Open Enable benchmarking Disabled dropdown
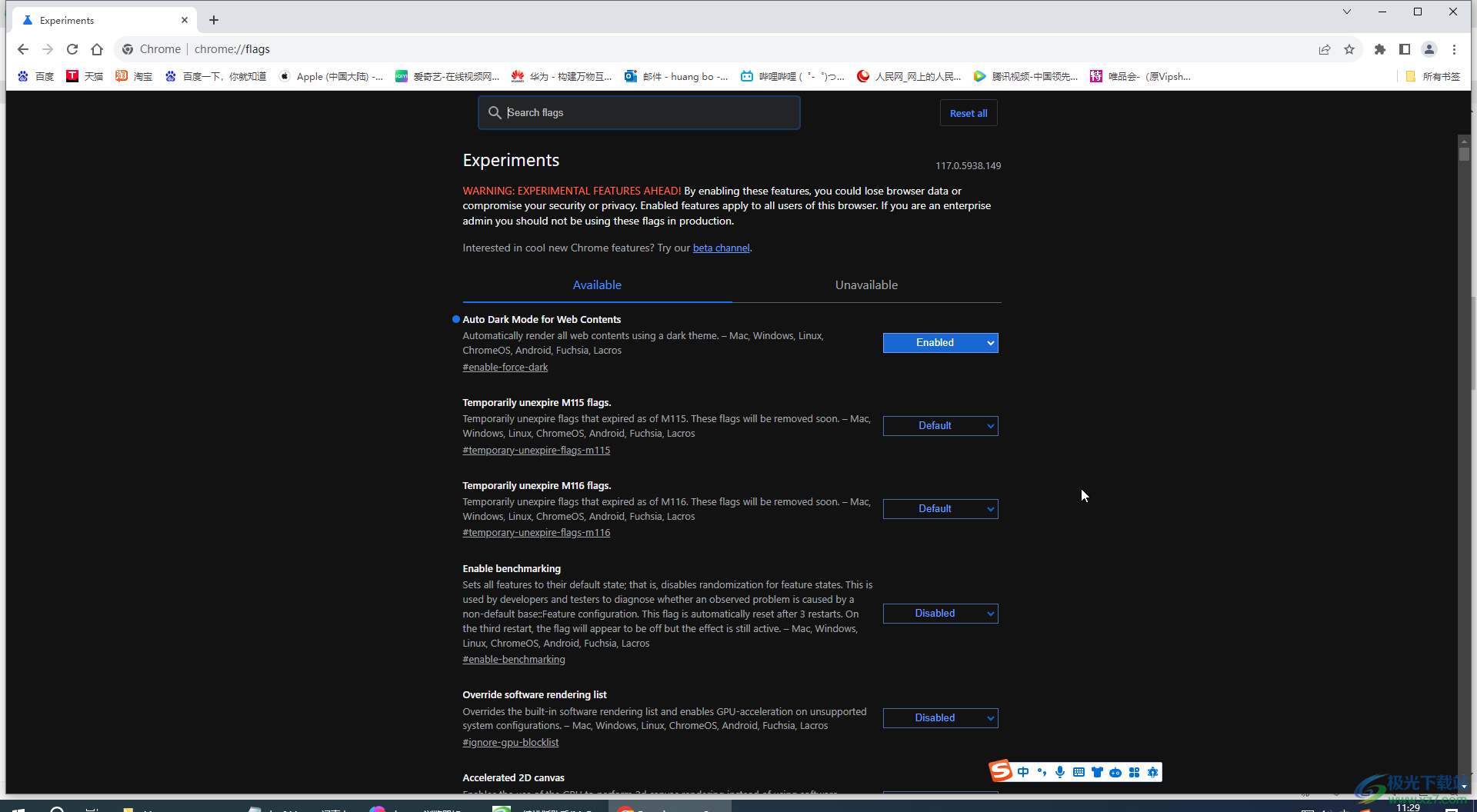The width and height of the screenshot is (1477, 812). [940, 614]
